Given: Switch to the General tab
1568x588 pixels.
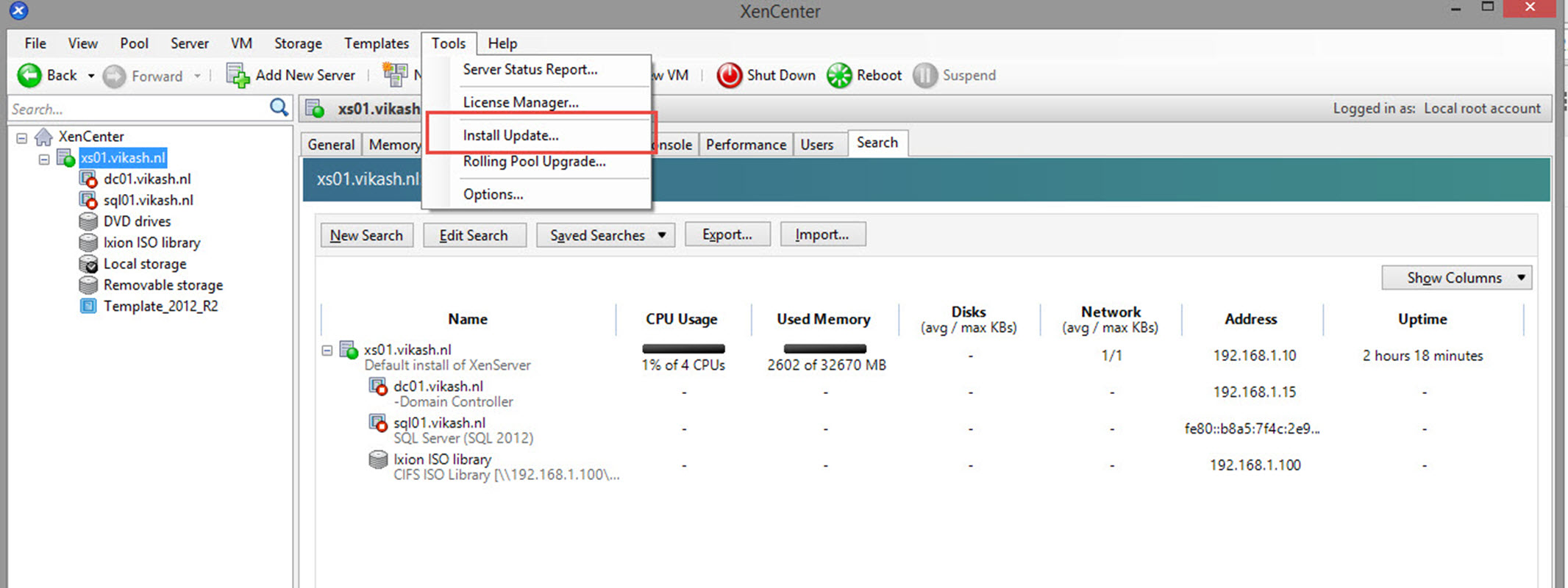Looking at the screenshot, I should click(x=331, y=145).
